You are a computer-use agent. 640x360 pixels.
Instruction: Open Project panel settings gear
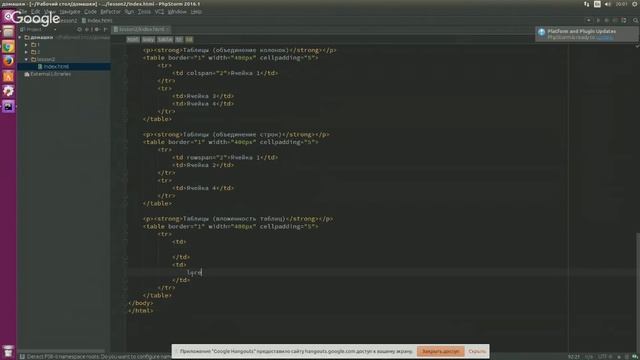point(97,29)
